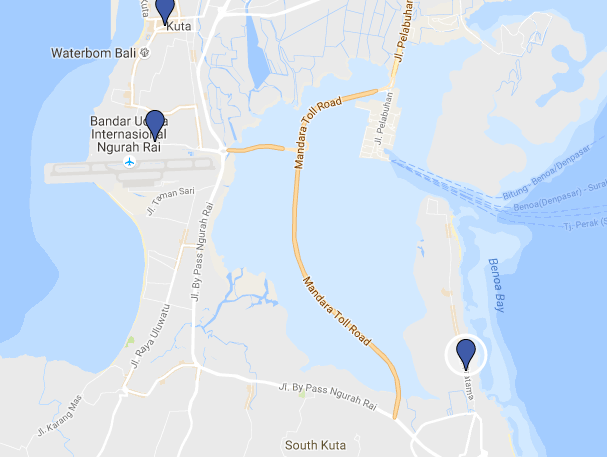The height and width of the screenshot is (457, 607).
Task: Click the Jl. Taman Sari road label
Action: pos(170,200)
